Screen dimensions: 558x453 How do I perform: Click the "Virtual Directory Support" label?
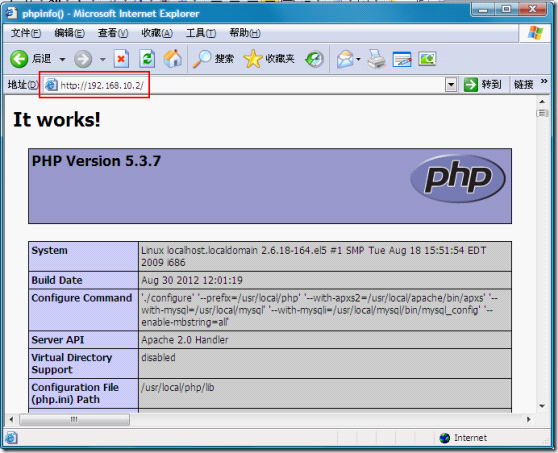(72, 363)
